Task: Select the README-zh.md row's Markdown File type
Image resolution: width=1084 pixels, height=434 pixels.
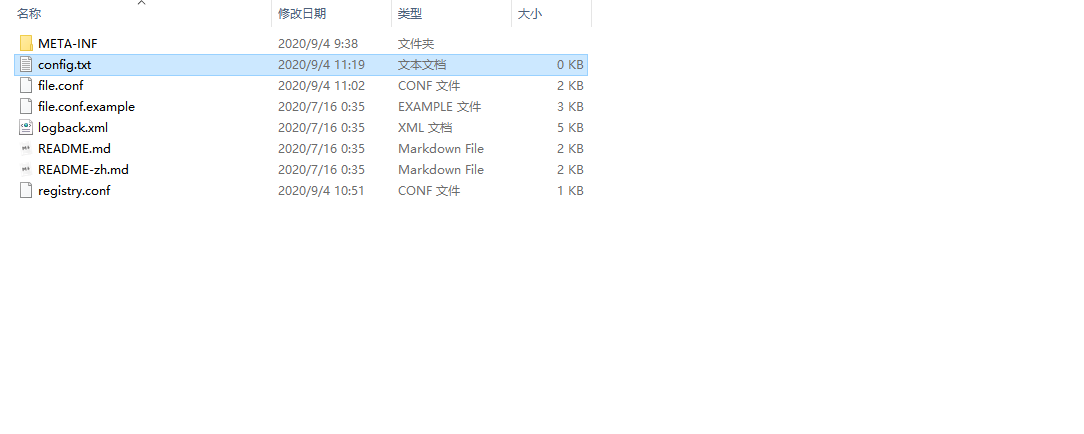Action: point(440,169)
